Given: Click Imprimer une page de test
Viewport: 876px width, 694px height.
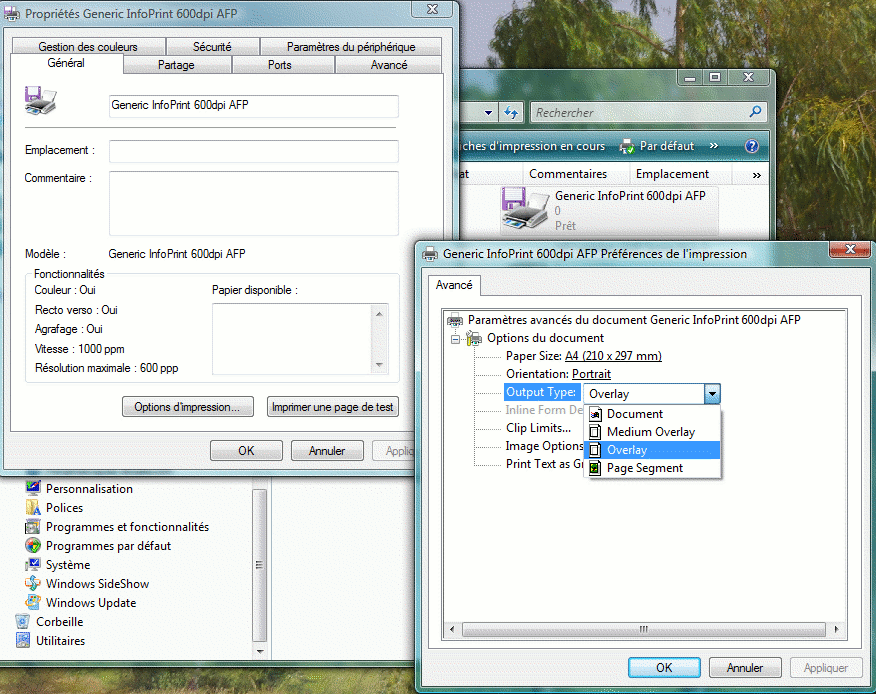Looking at the screenshot, I should (x=332, y=407).
